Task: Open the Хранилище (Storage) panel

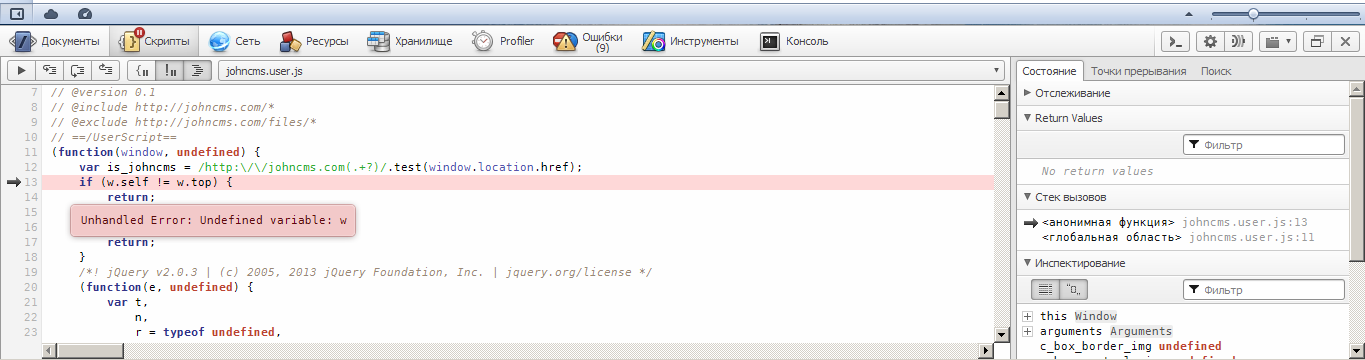Action: pyautogui.click(x=410, y=41)
